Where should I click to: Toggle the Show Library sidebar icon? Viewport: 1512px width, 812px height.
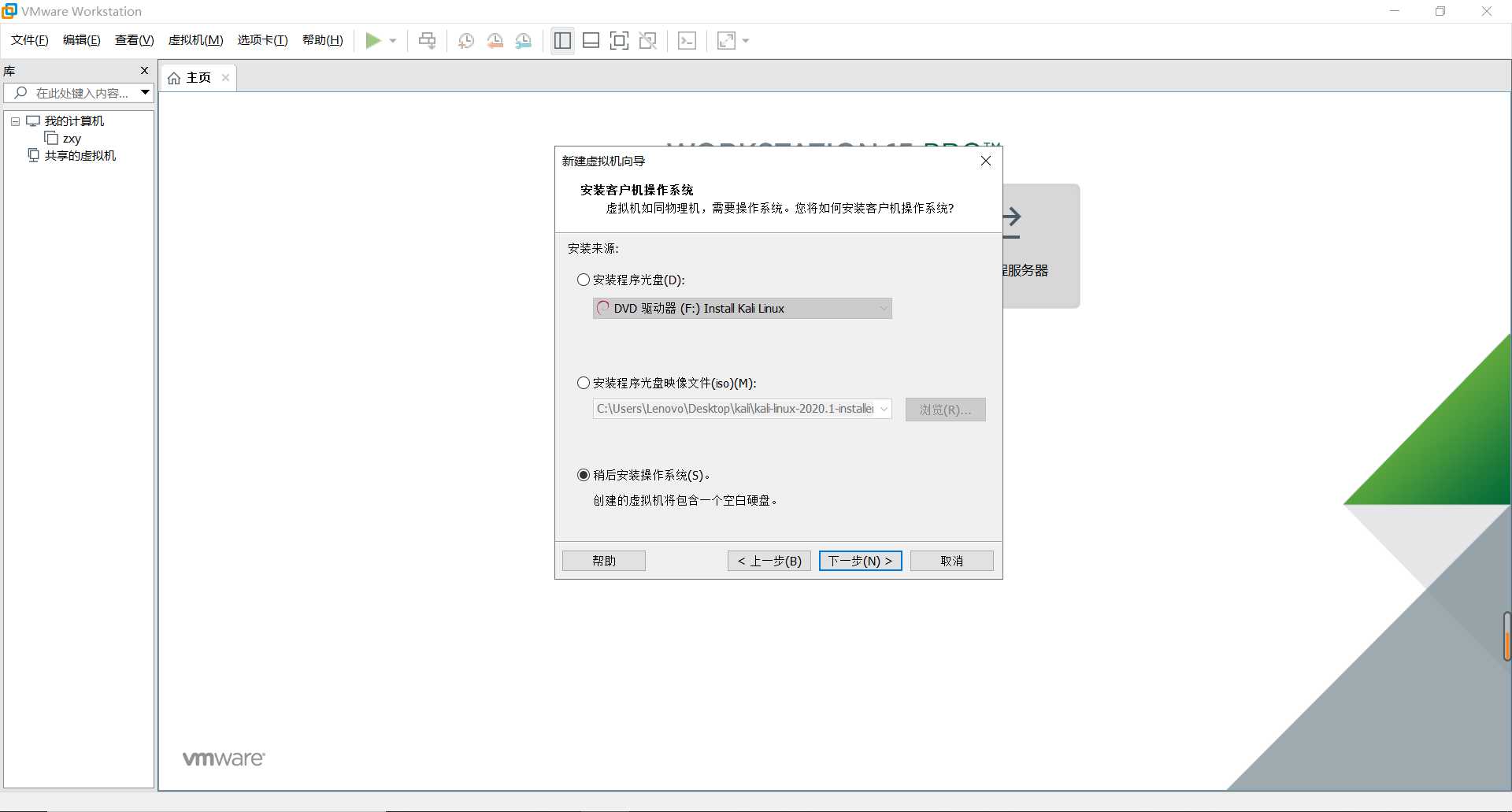(x=562, y=41)
